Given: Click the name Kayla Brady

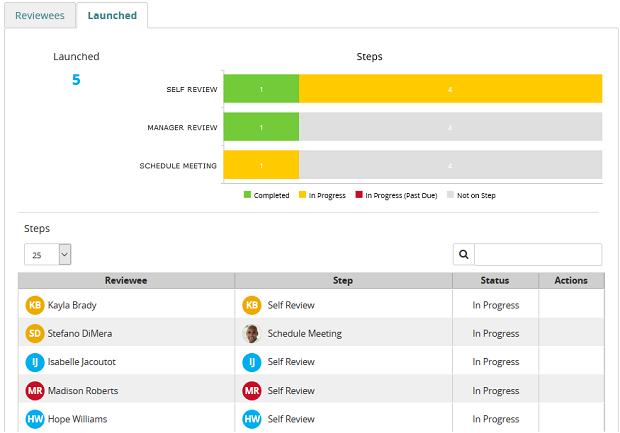Looking at the screenshot, I should click(x=72, y=305).
